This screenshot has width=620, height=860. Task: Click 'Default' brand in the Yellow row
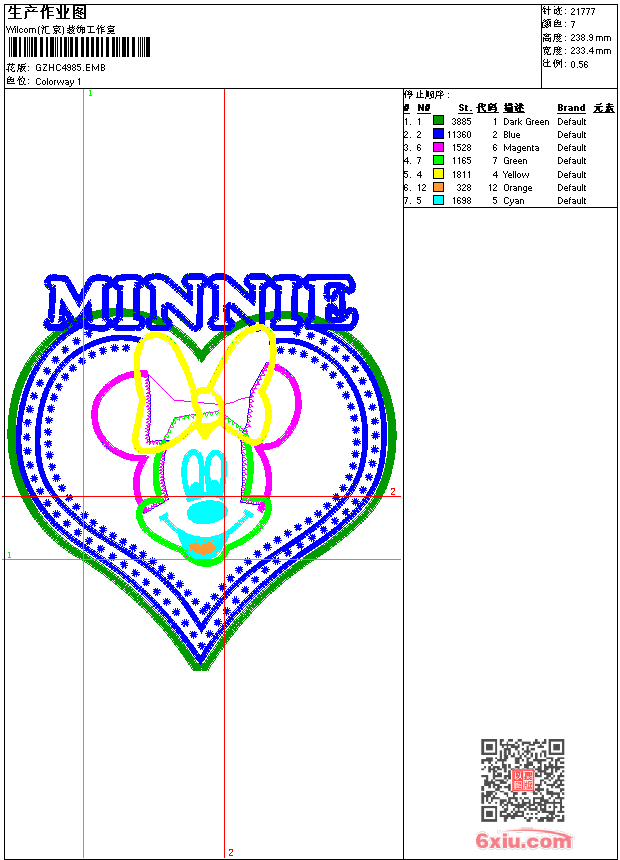coord(572,174)
